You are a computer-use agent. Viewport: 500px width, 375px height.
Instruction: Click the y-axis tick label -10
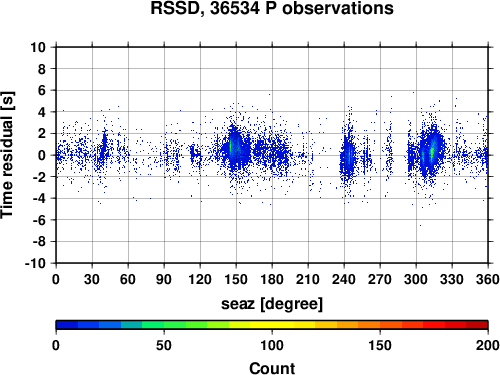click(35, 263)
